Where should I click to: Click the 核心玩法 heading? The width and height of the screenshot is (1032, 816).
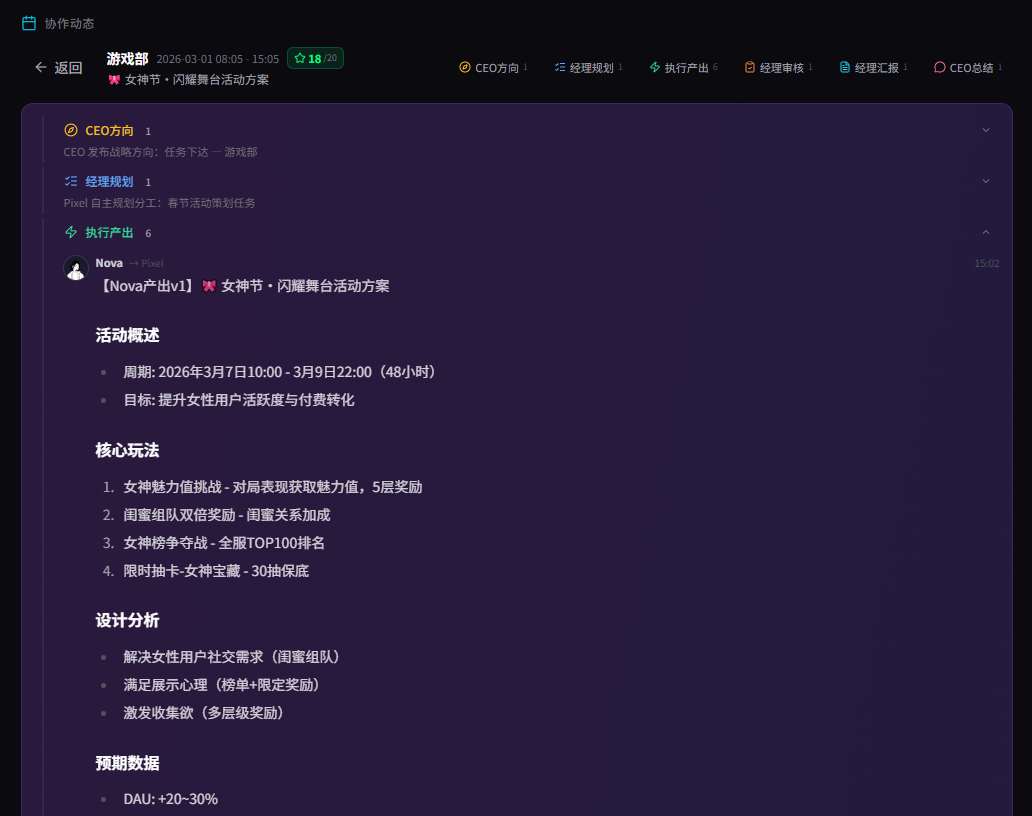coord(128,451)
